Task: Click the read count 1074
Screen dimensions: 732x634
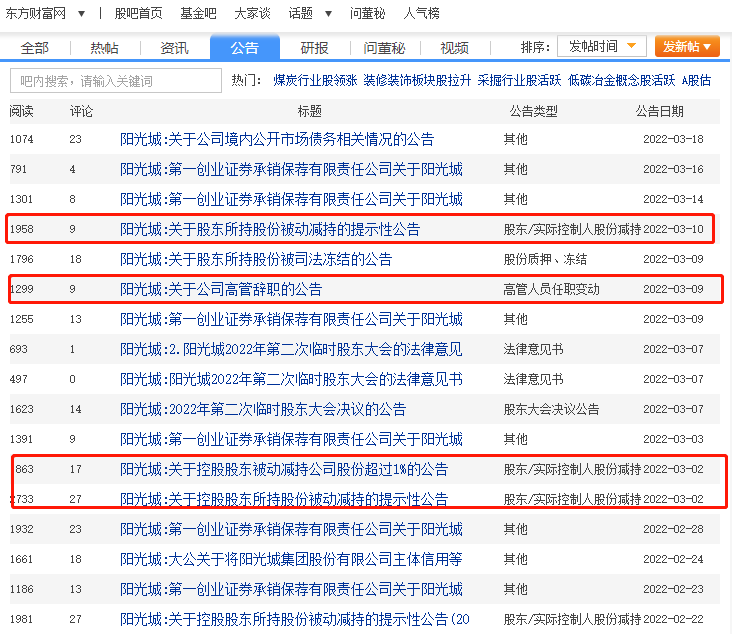Action: (x=21, y=139)
